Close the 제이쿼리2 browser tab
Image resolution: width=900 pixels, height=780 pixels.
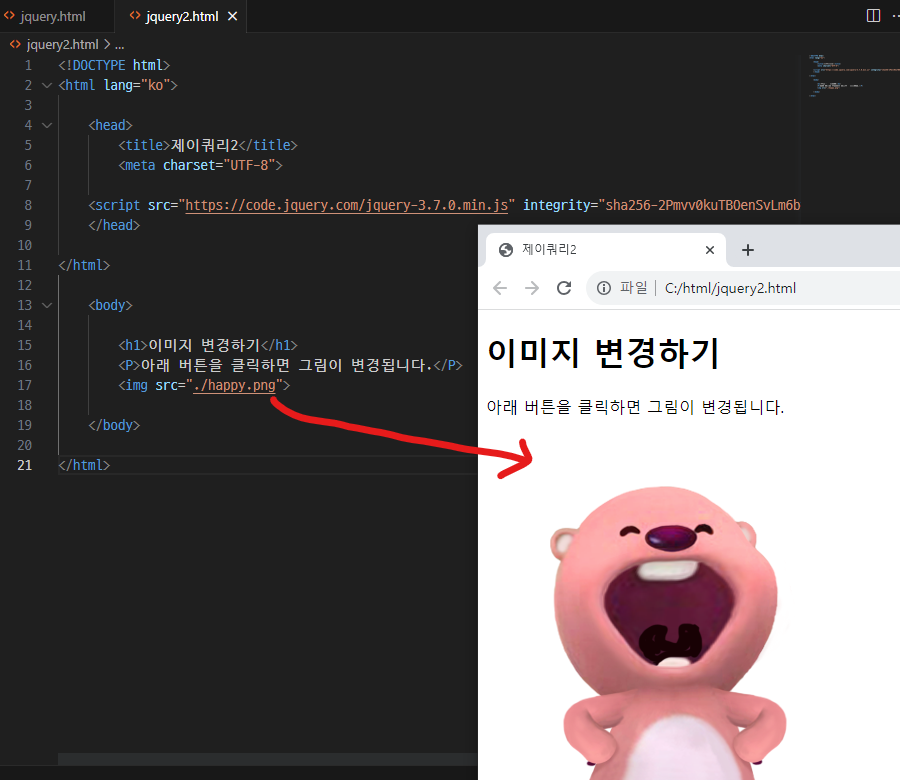point(710,250)
